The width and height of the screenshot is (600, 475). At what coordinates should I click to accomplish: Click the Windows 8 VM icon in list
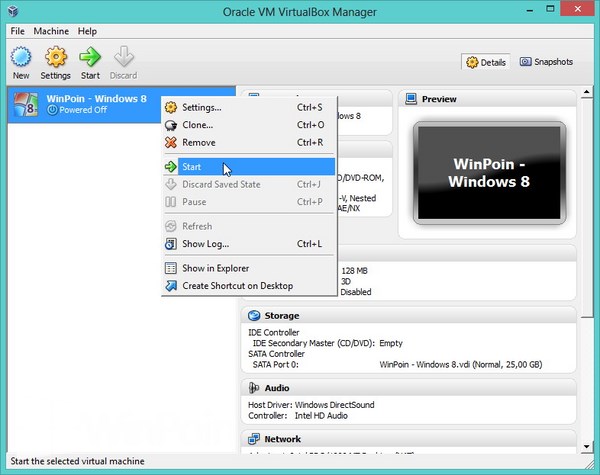(x=26, y=104)
